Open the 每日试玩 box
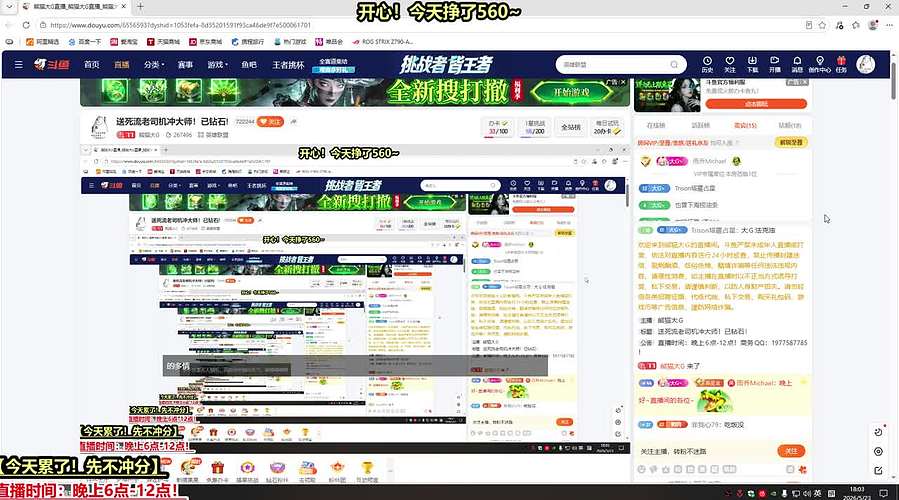Viewport: 899px width, 500px height. pyautogui.click(x=607, y=127)
